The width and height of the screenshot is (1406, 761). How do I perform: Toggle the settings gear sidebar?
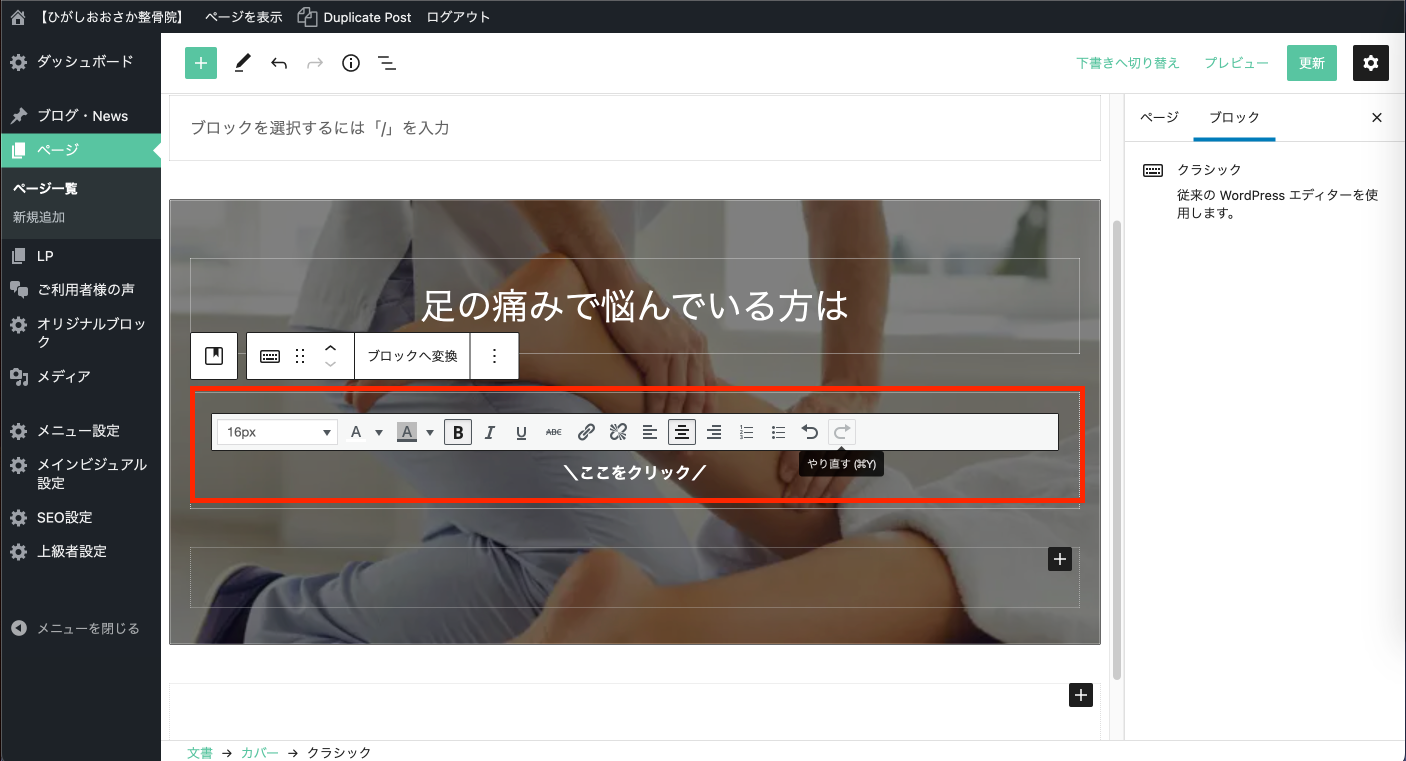(1370, 63)
